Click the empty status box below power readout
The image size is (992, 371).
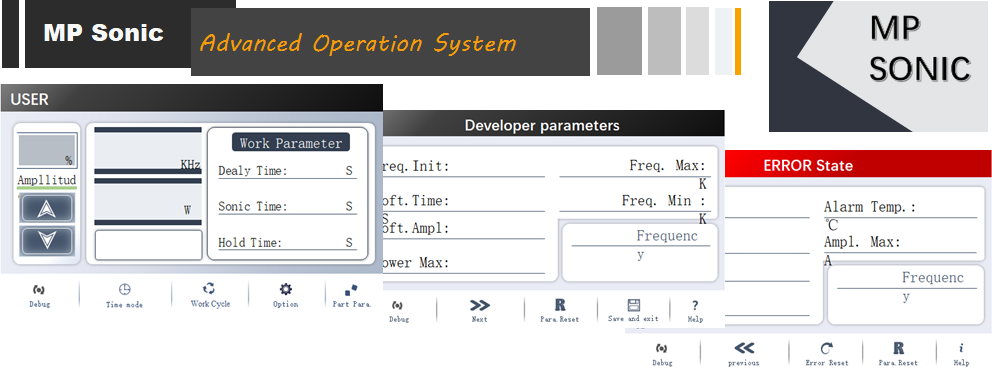149,245
